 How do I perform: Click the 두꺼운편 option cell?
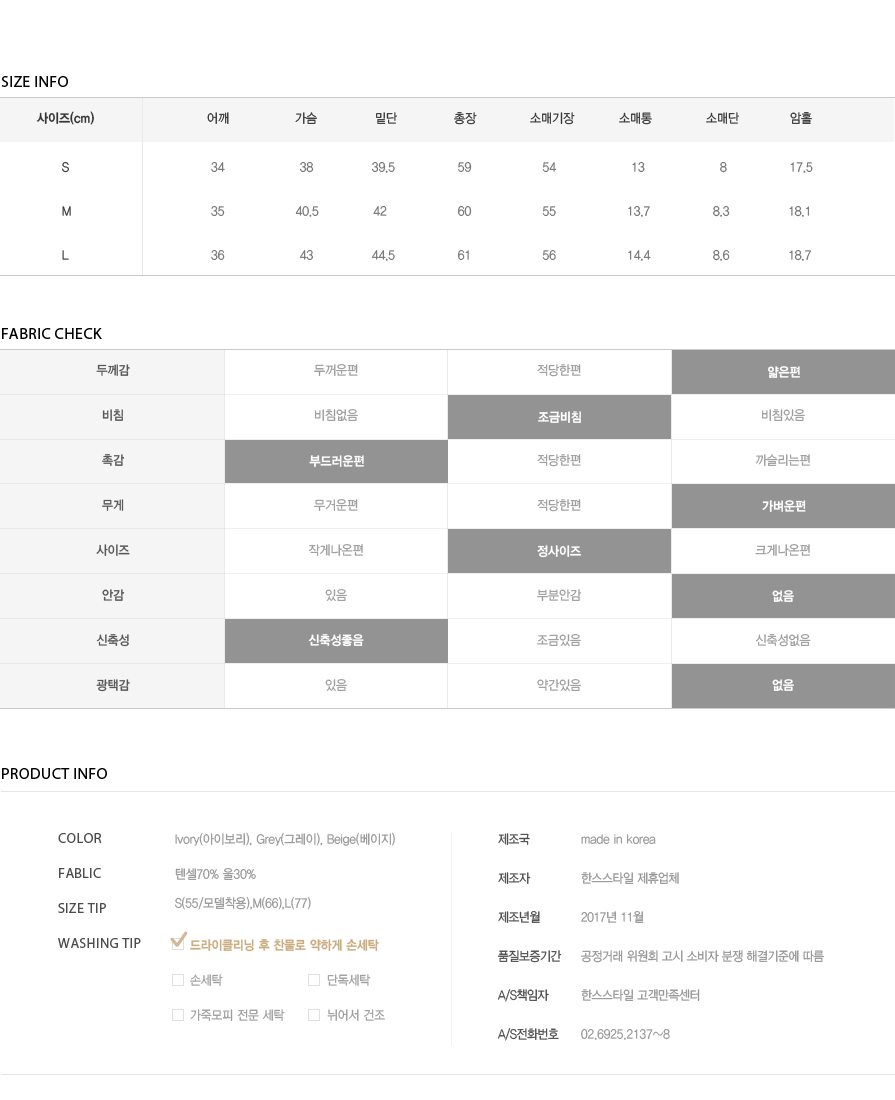click(x=336, y=370)
